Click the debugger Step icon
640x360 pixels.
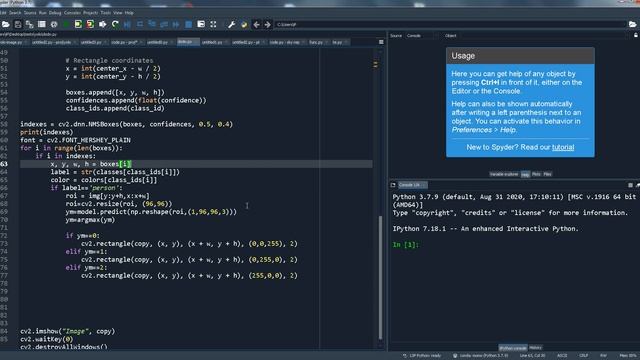tap(140, 24)
